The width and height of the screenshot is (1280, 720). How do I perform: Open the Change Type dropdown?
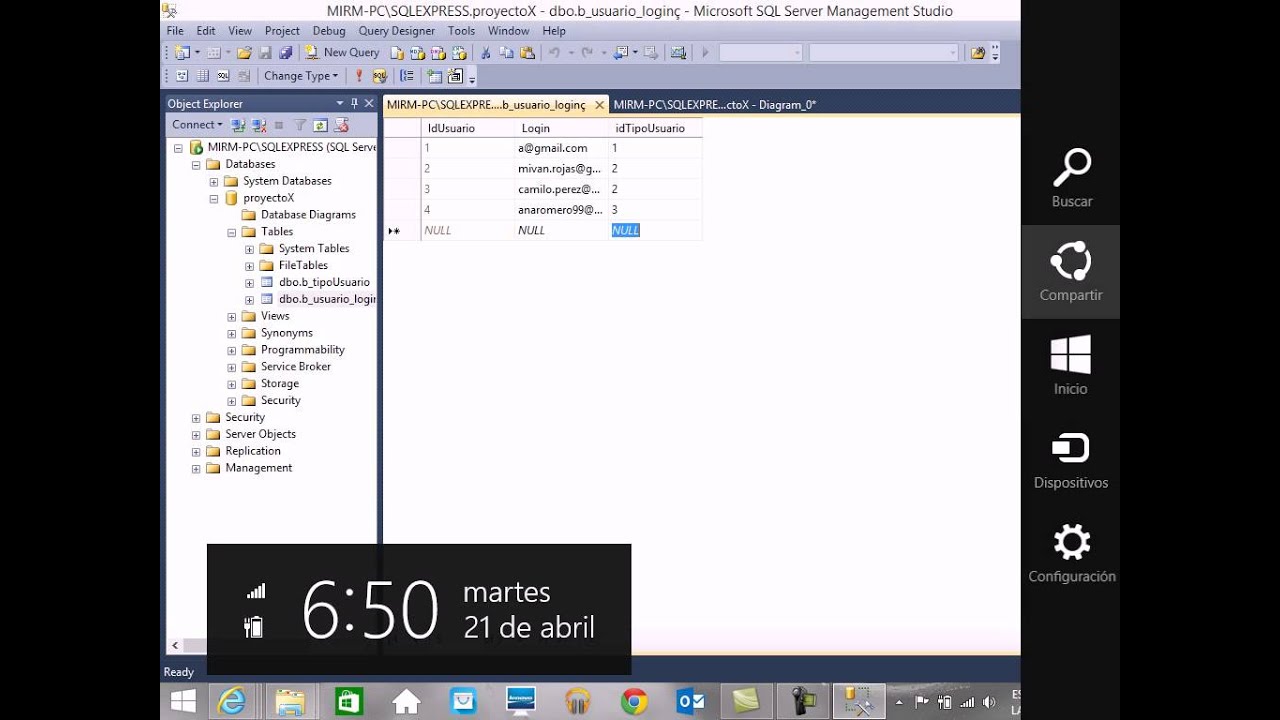[x=300, y=75]
